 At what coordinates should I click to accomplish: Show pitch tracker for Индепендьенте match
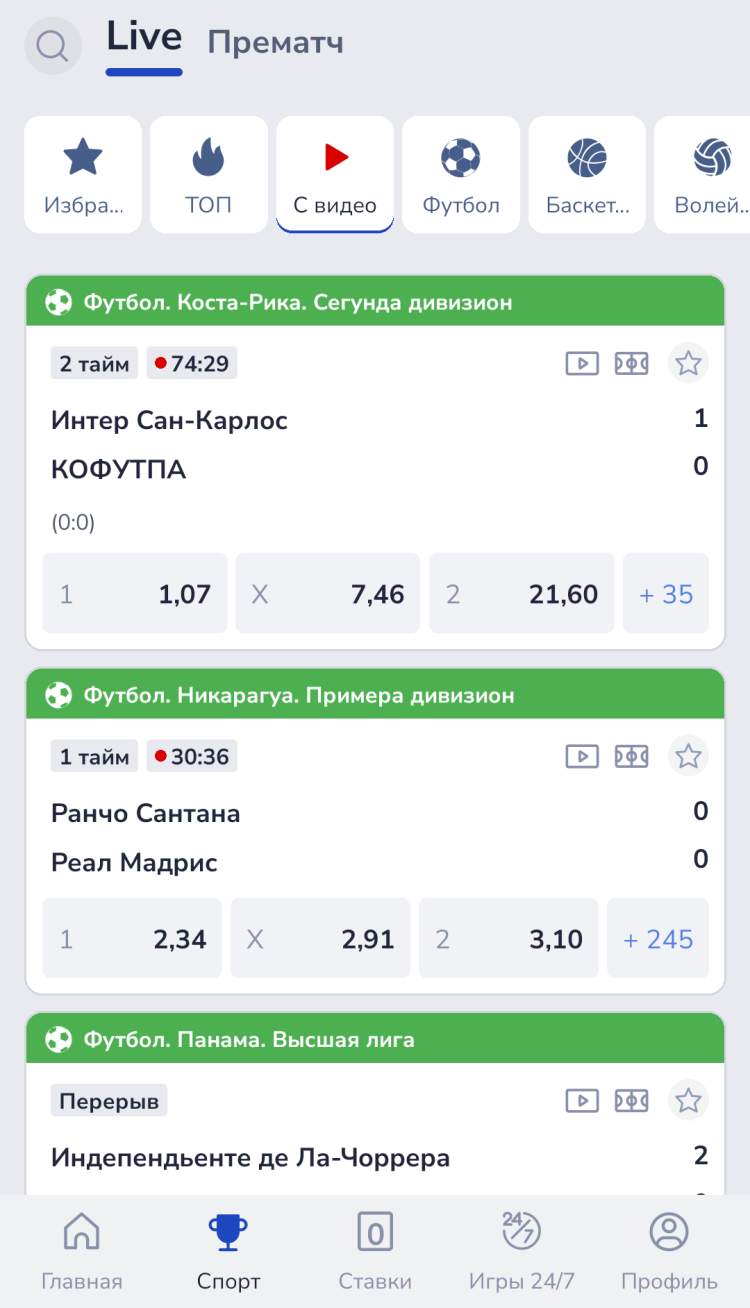point(631,1101)
